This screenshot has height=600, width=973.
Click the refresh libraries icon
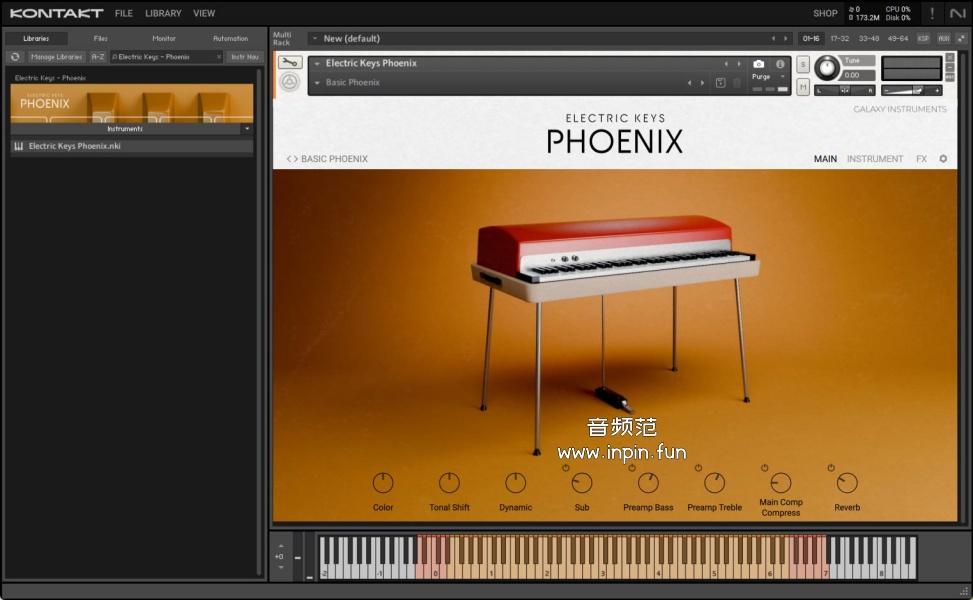tap(15, 56)
